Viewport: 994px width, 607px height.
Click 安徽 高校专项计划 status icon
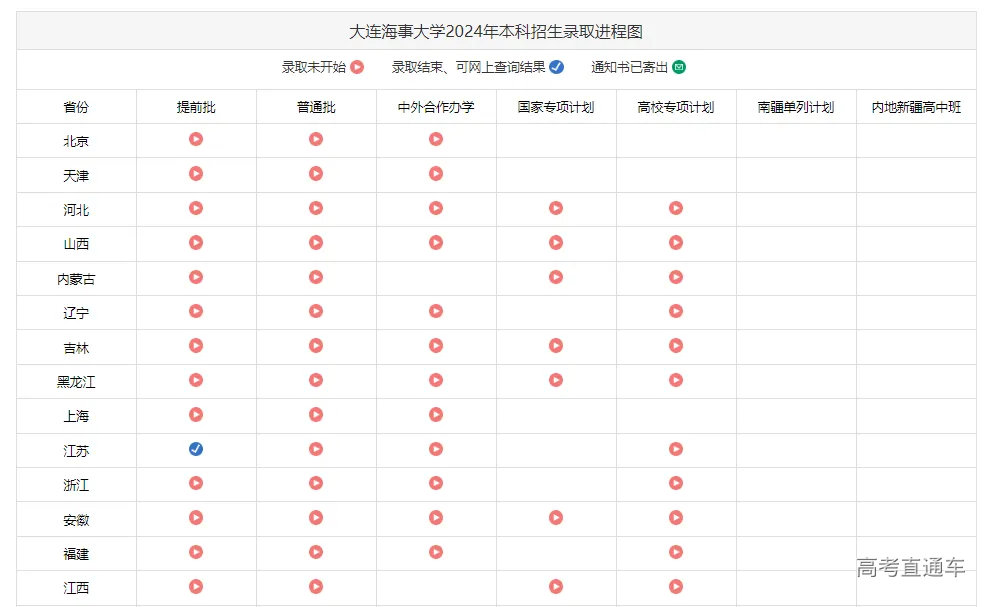[676, 518]
